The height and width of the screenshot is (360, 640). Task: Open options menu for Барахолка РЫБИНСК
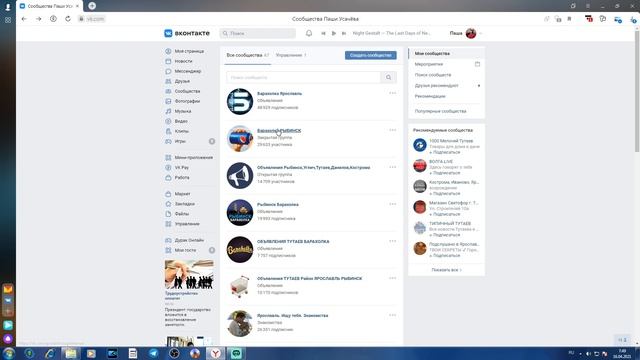(393, 130)
